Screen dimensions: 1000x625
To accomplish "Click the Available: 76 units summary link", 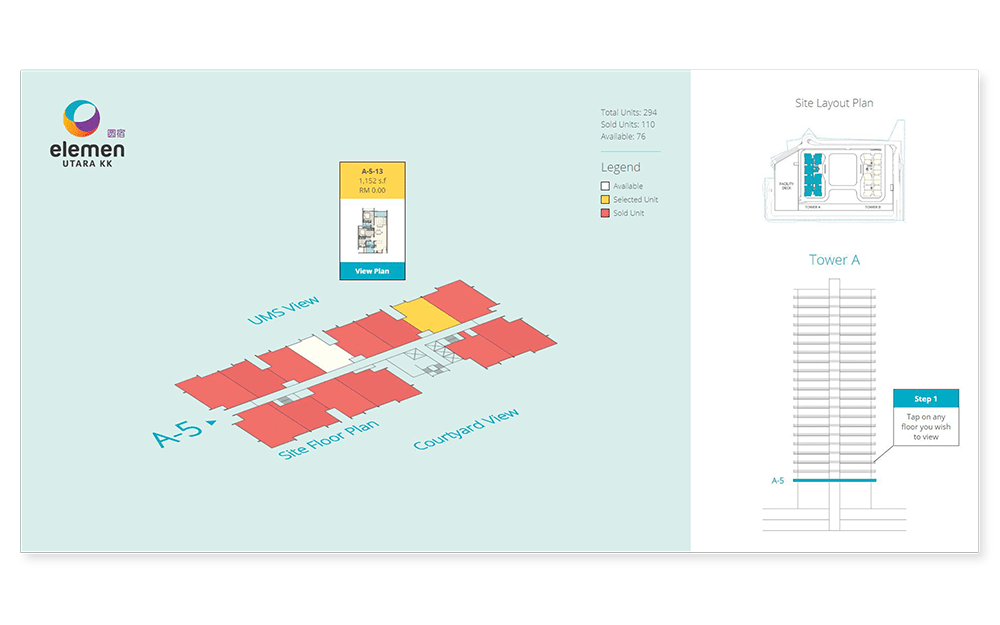I will [x=622, y=136].
